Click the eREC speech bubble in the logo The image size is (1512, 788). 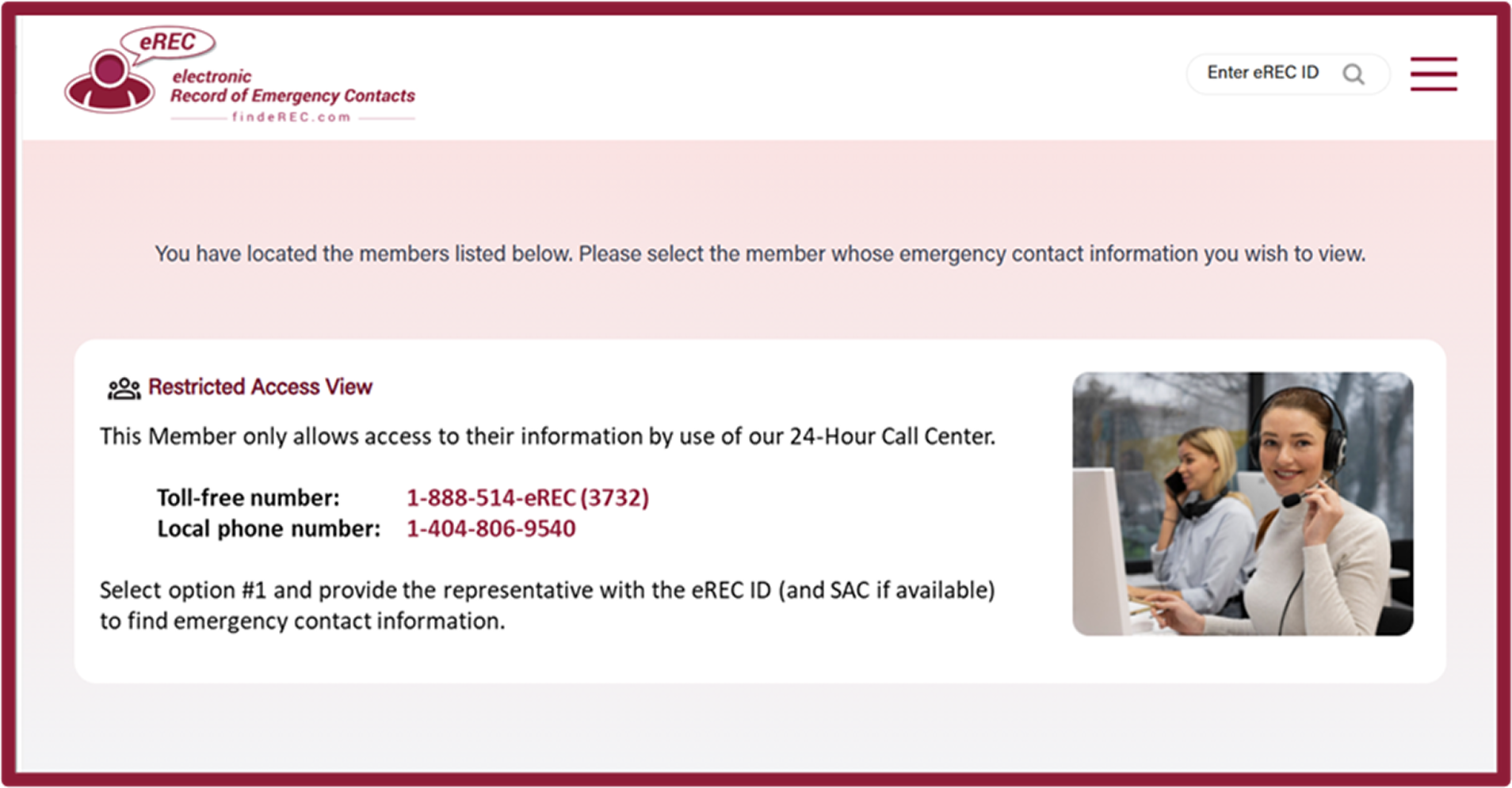[x=167, y=42]
